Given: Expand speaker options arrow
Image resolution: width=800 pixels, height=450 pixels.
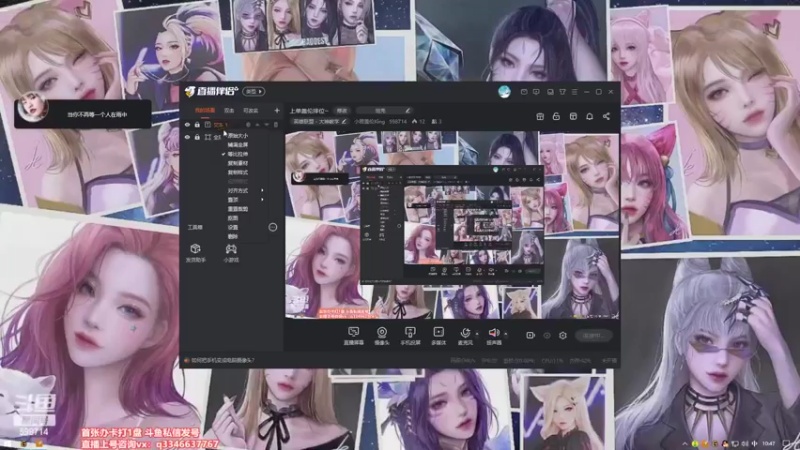Looking at the screenshot, I should click(506, 334).
